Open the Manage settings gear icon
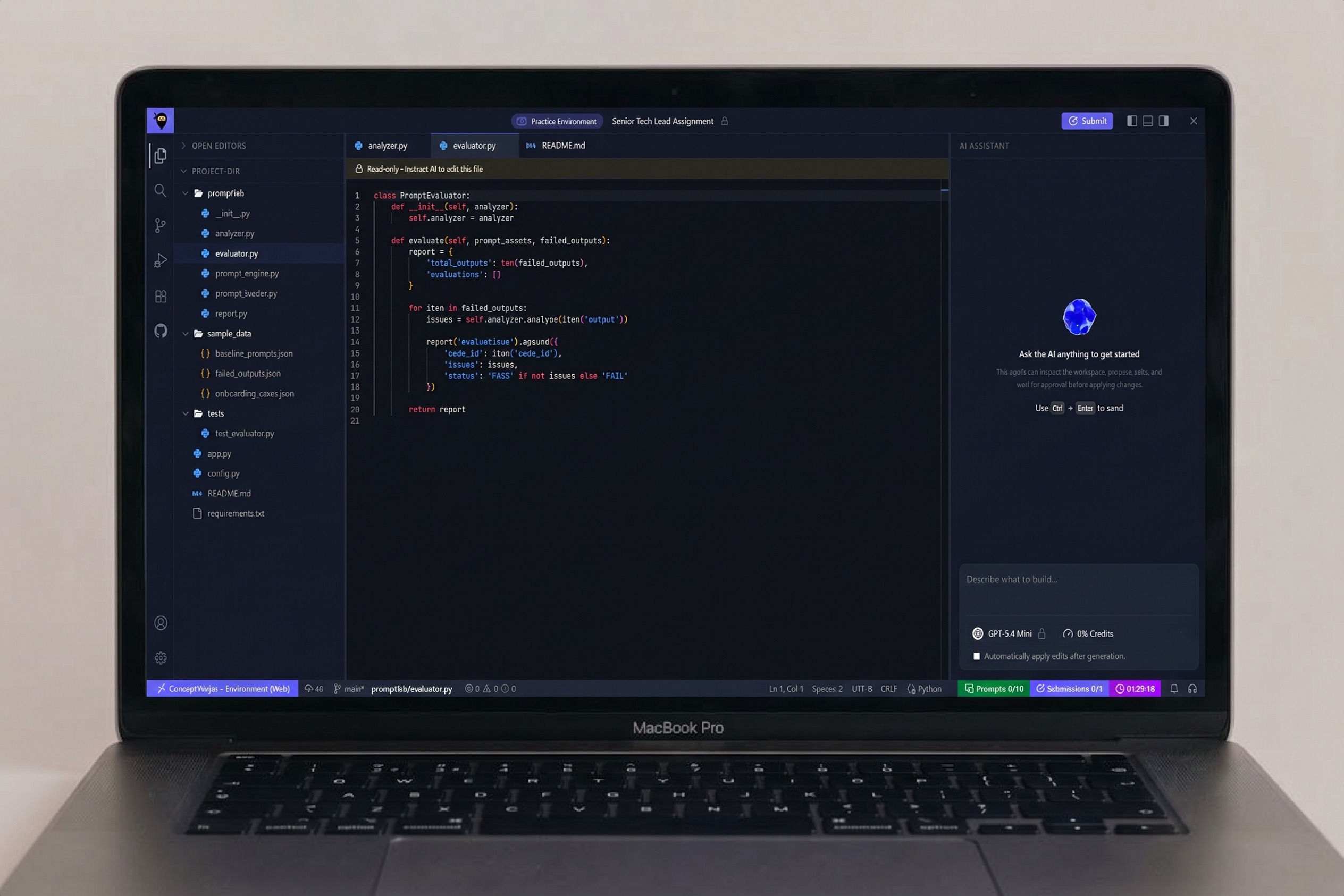Viewport: 1344px width, 896px height. click(x=161, y=658)
